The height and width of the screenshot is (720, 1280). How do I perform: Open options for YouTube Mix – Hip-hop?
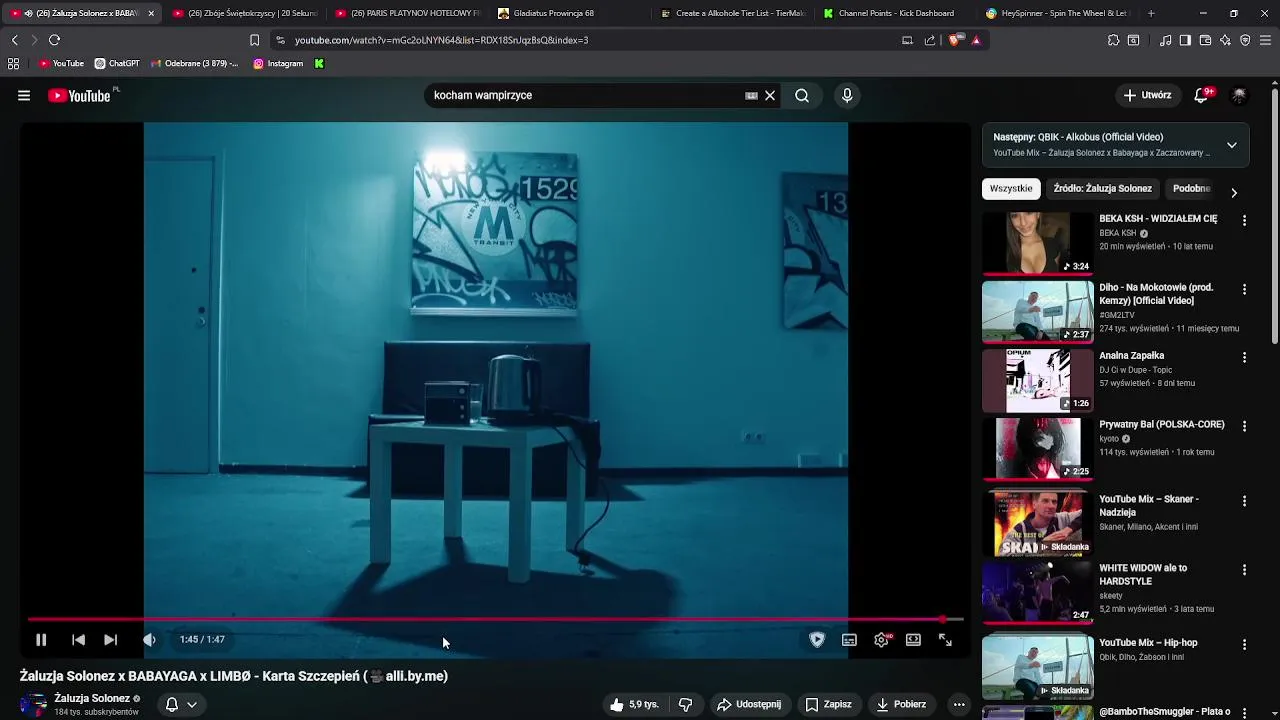point(1244,644)
